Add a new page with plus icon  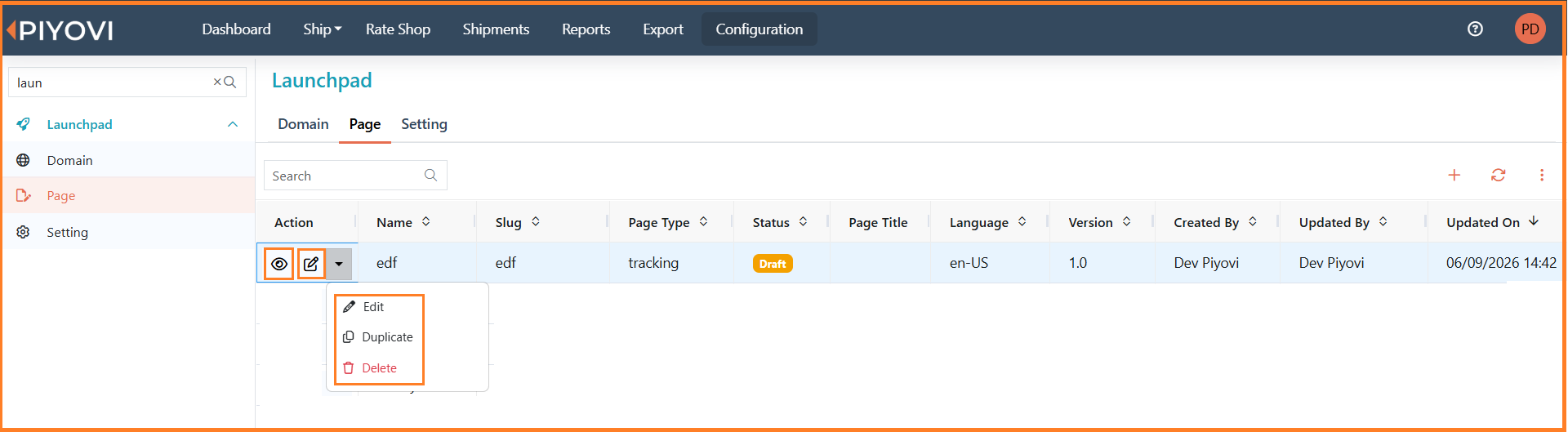pyautogui.click(x=1454, y=175)
